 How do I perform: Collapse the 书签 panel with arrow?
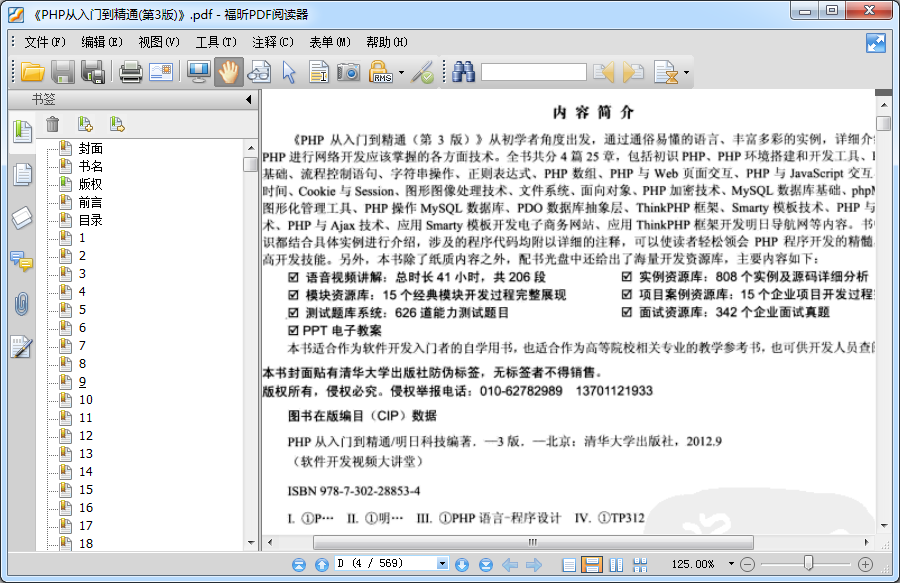pos(249,99)
